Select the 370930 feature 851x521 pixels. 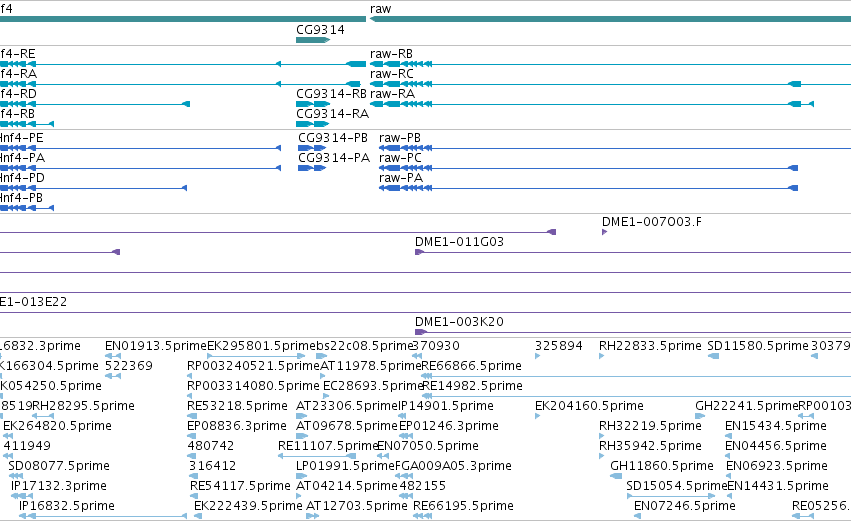coord(417,356)
